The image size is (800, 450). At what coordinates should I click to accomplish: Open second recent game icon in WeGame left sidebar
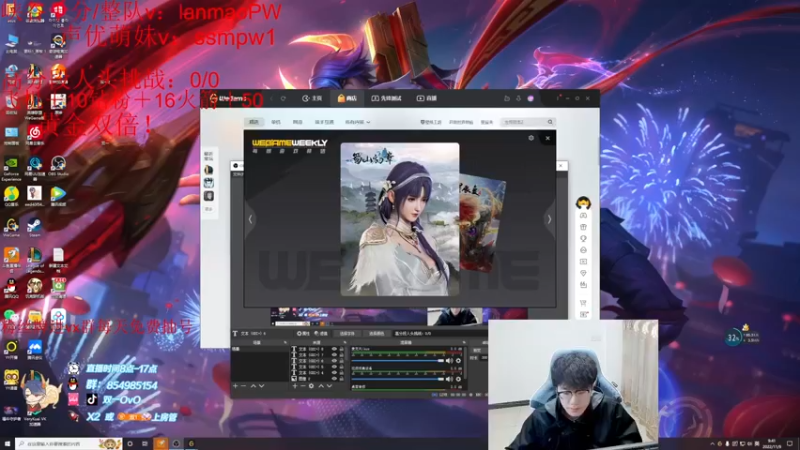(x=209, y=183)
